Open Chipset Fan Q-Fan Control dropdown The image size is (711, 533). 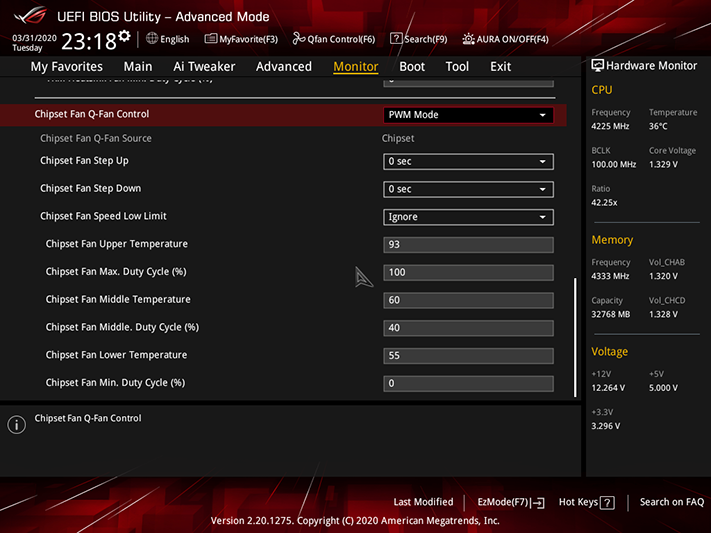click(x=468, y=115)
